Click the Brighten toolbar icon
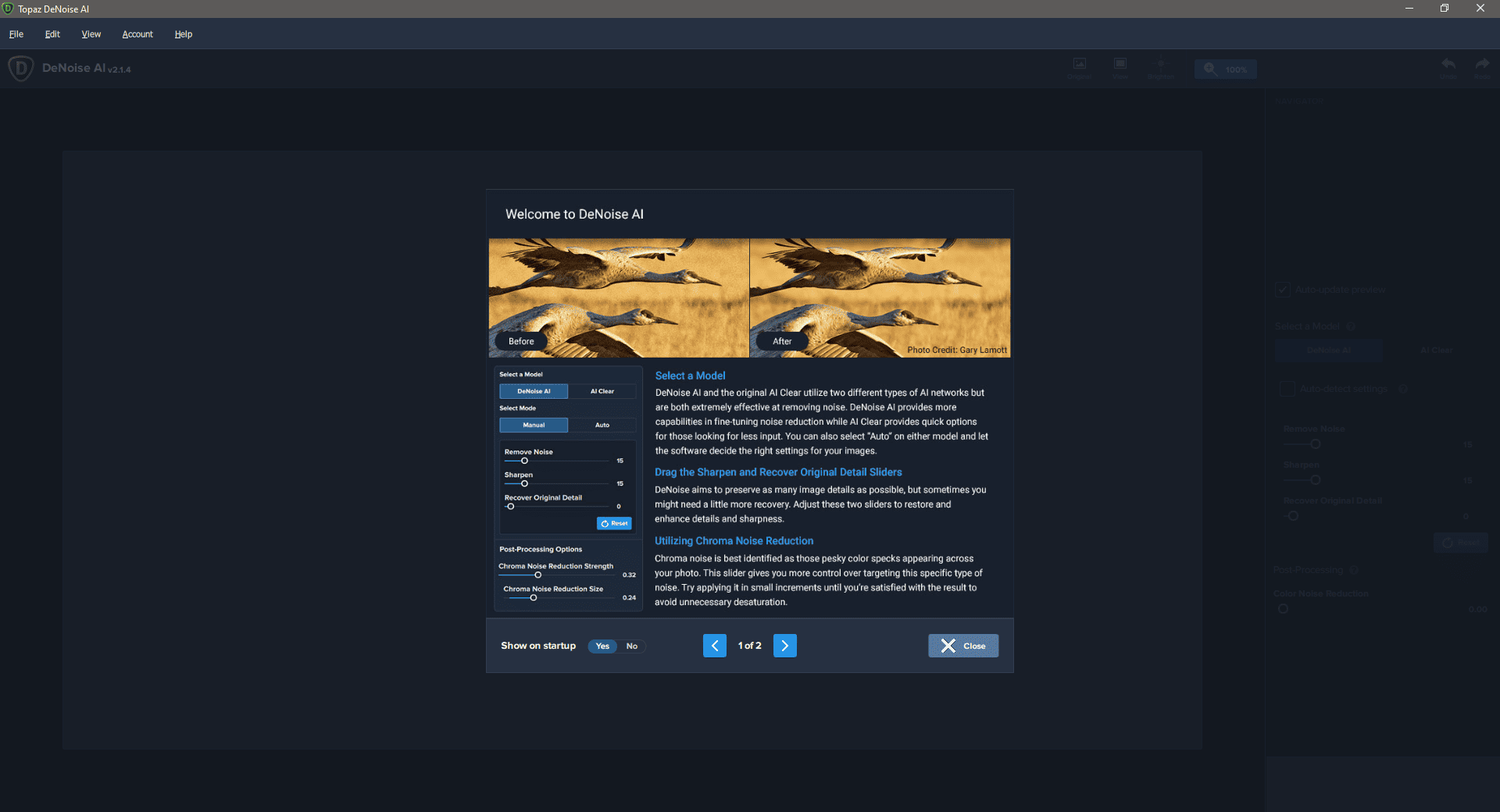1500x812 pixels. [x=1161, y=68]
